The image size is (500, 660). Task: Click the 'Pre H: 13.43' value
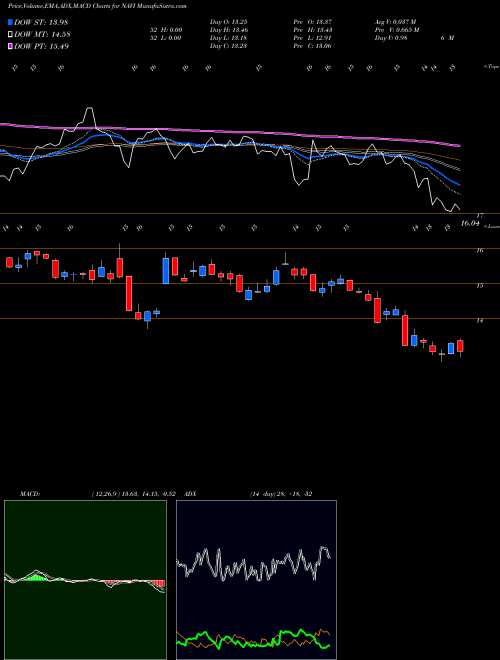tap(313, 30)
